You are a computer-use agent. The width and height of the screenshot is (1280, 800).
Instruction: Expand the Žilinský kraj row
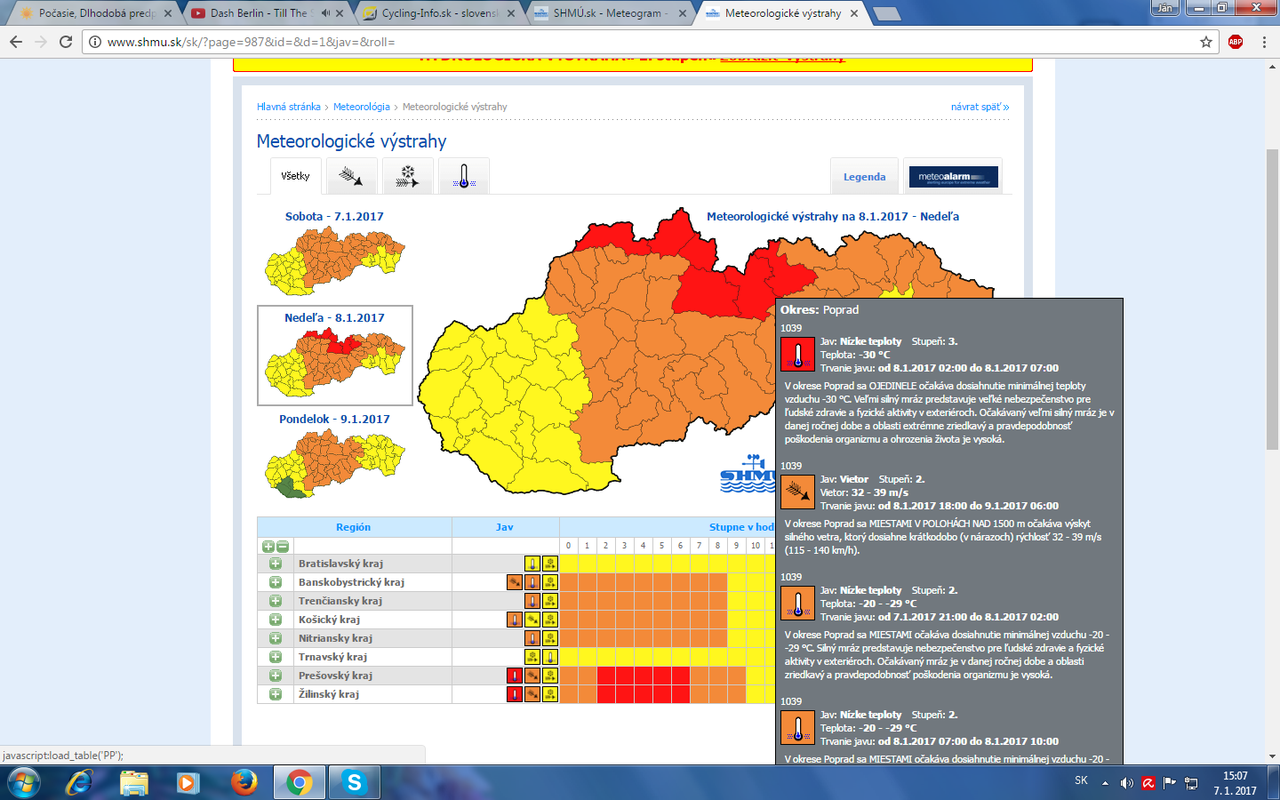click(x=275, y=694)
